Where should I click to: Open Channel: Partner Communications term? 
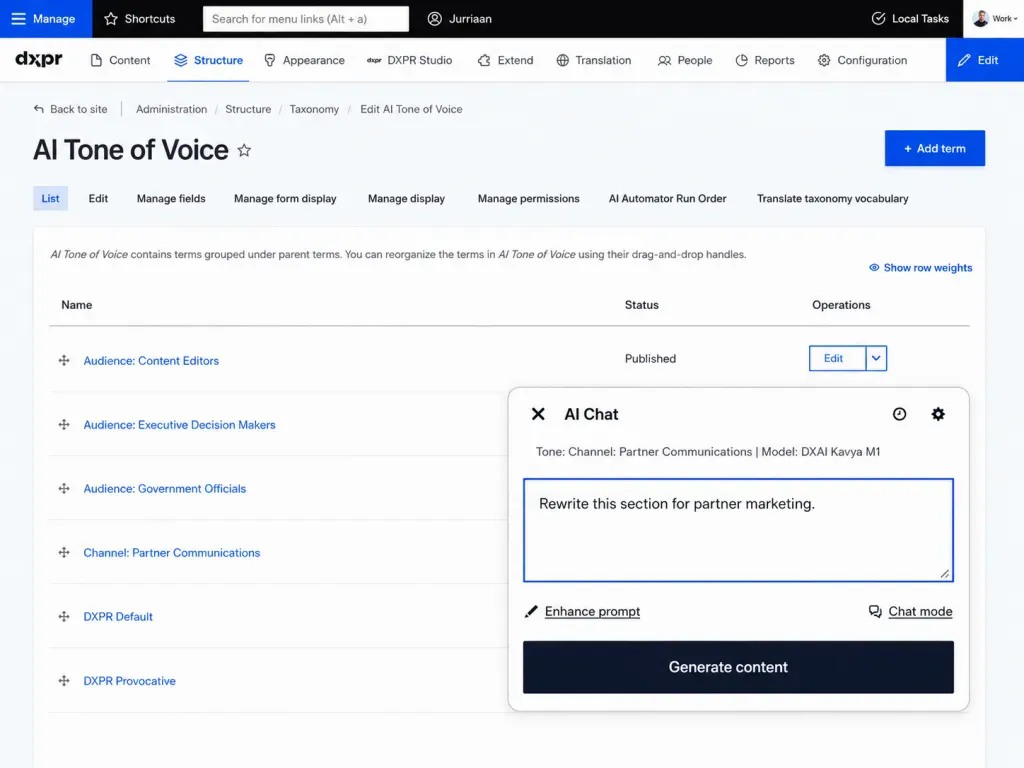tap(172, 552)
